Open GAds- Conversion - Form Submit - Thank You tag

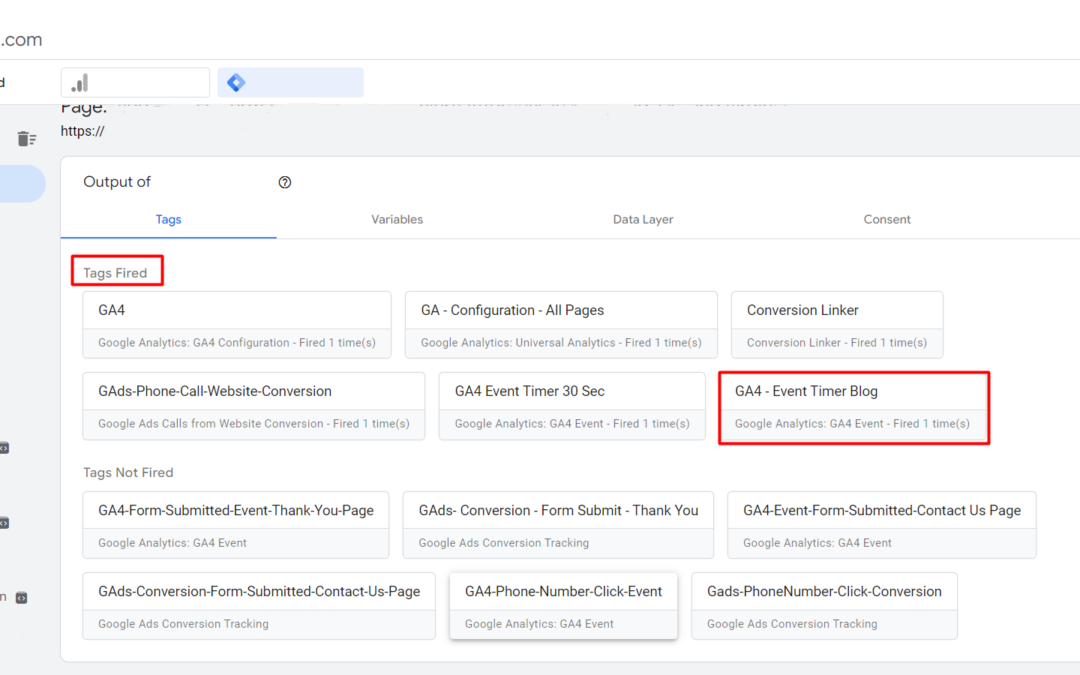coord(557,524)
